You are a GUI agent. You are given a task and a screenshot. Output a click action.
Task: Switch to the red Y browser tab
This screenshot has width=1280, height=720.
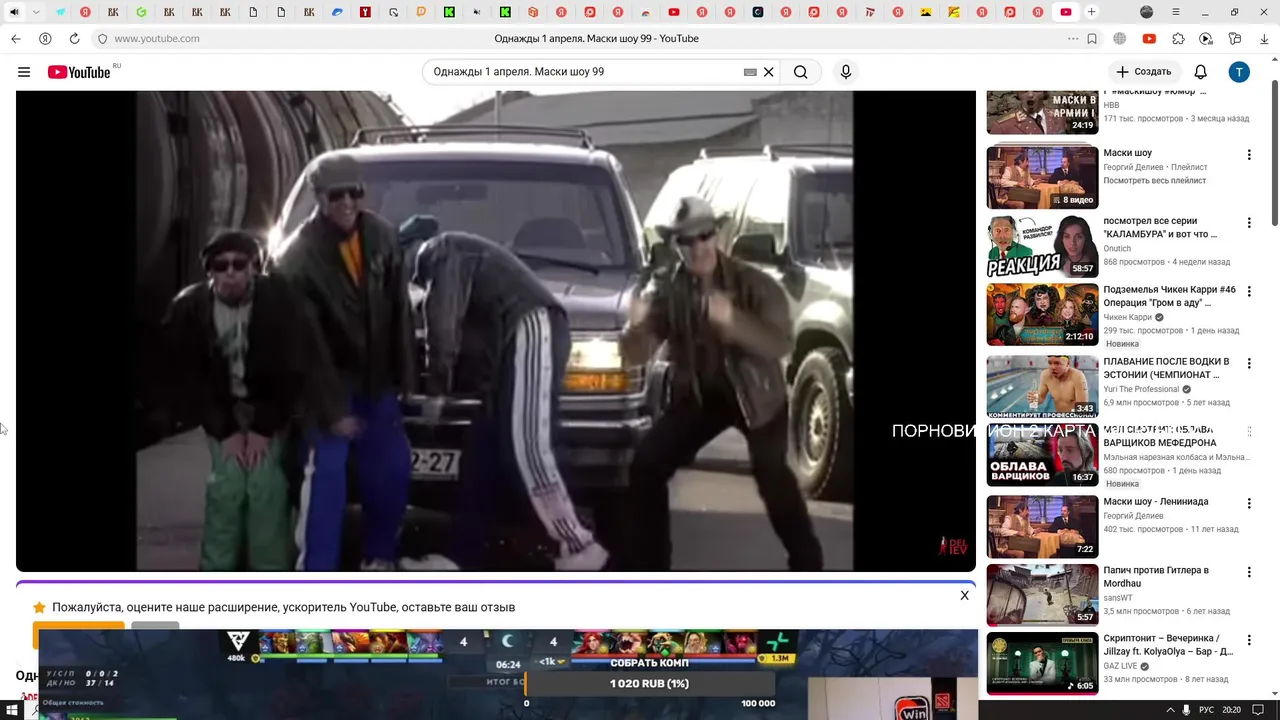pos(365,12)
